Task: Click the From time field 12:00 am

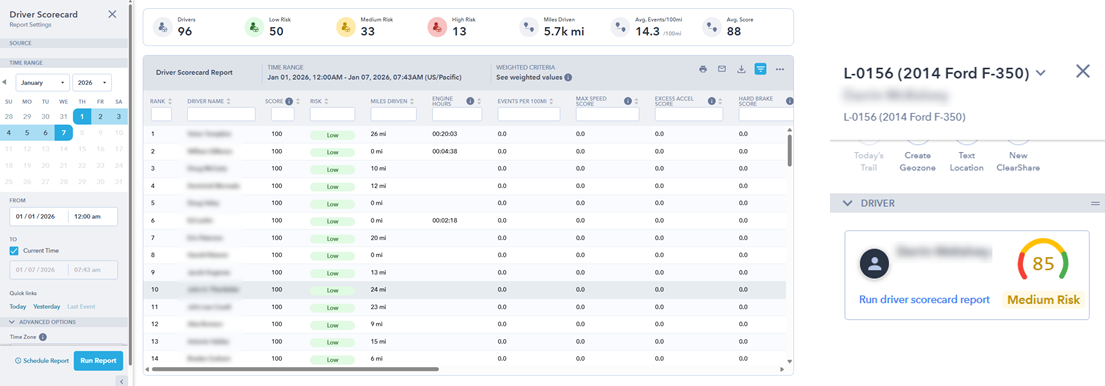Action: [x=92, y=217]
